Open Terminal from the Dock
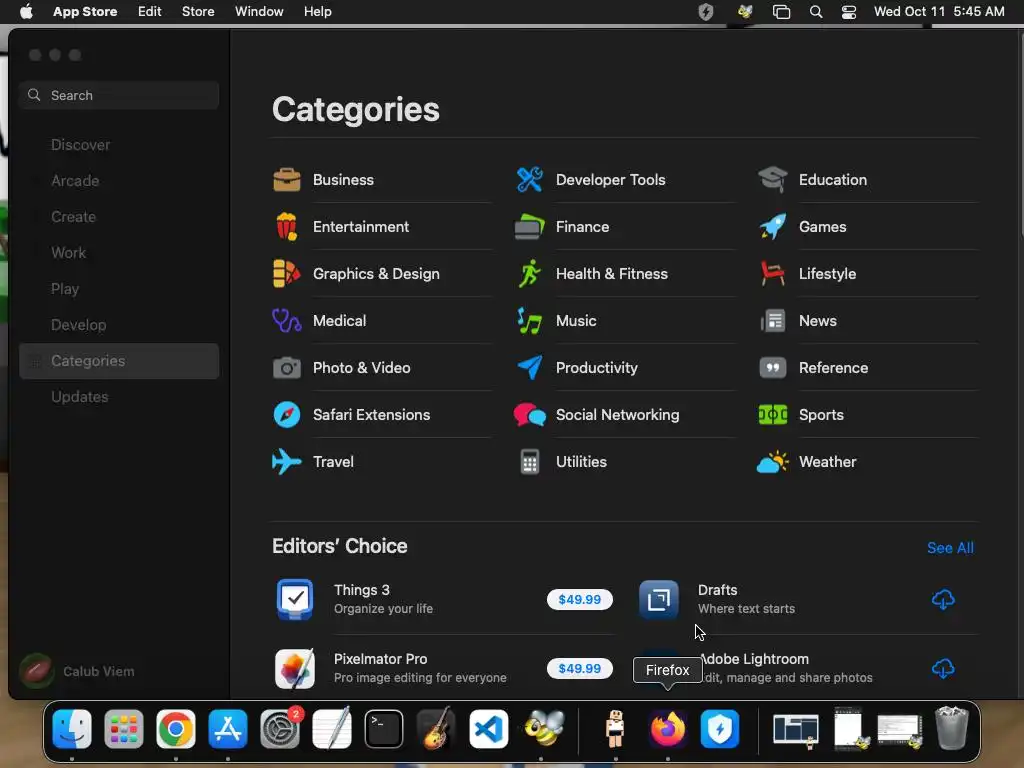The height and width of the screenshot is (768, 1024). point(383,728)
